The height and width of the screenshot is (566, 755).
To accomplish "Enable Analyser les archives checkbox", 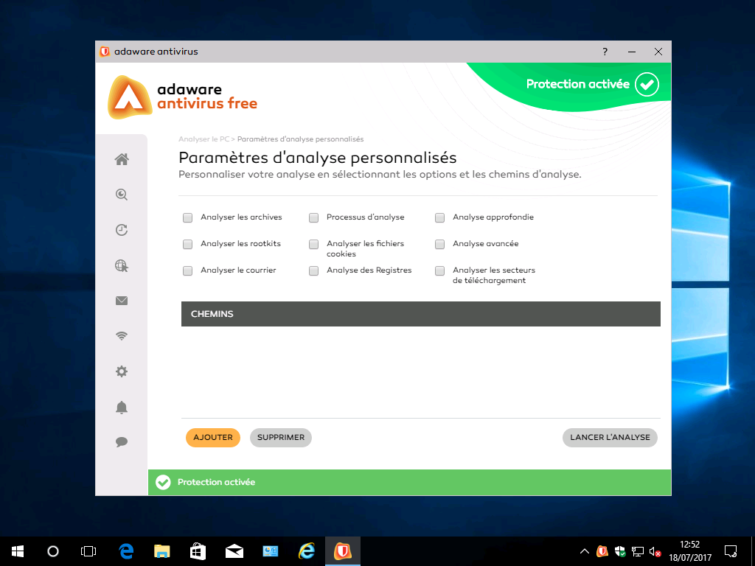I will (x=188, y=218).
